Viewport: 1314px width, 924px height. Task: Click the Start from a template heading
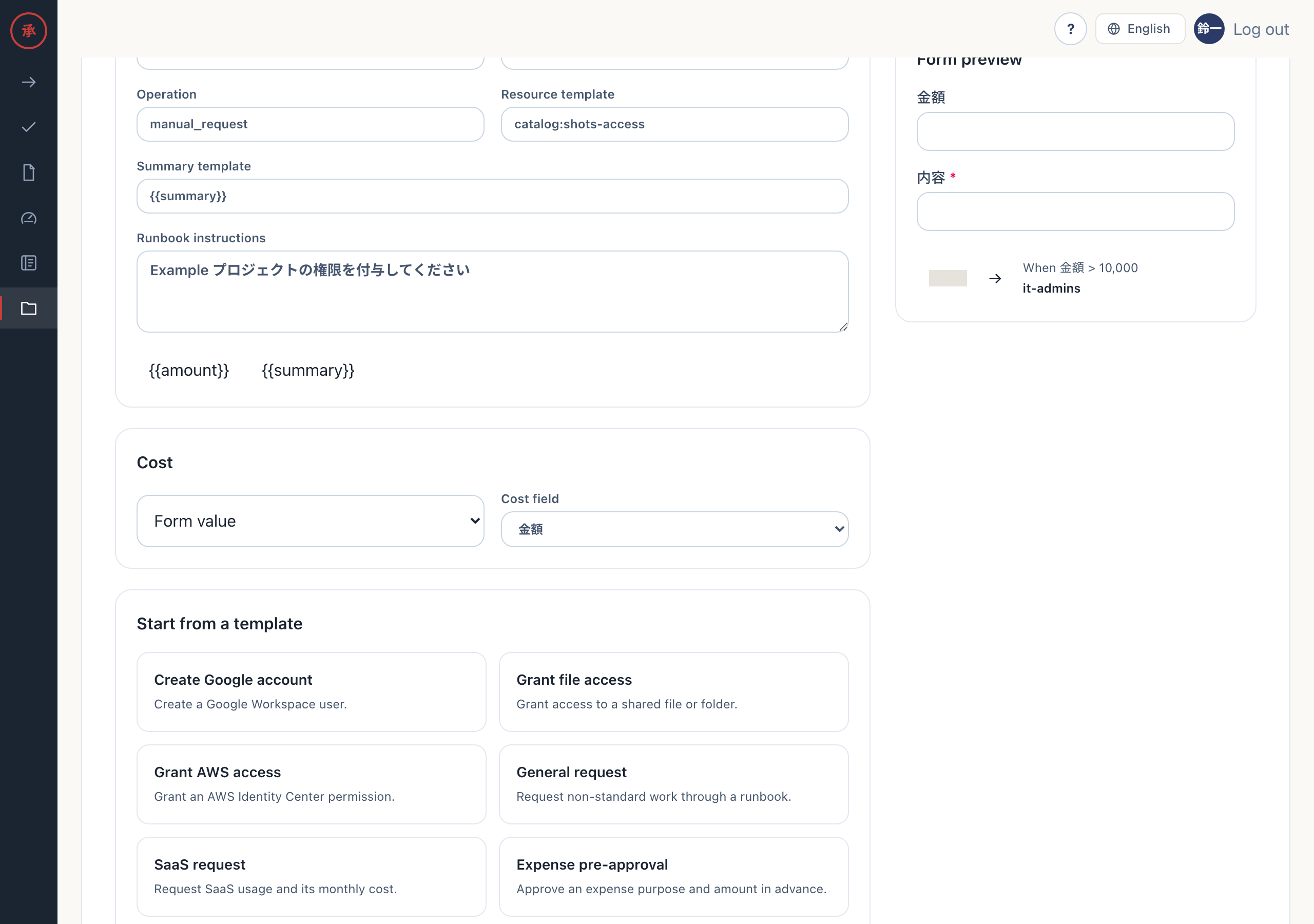click(x=219, y=623)
